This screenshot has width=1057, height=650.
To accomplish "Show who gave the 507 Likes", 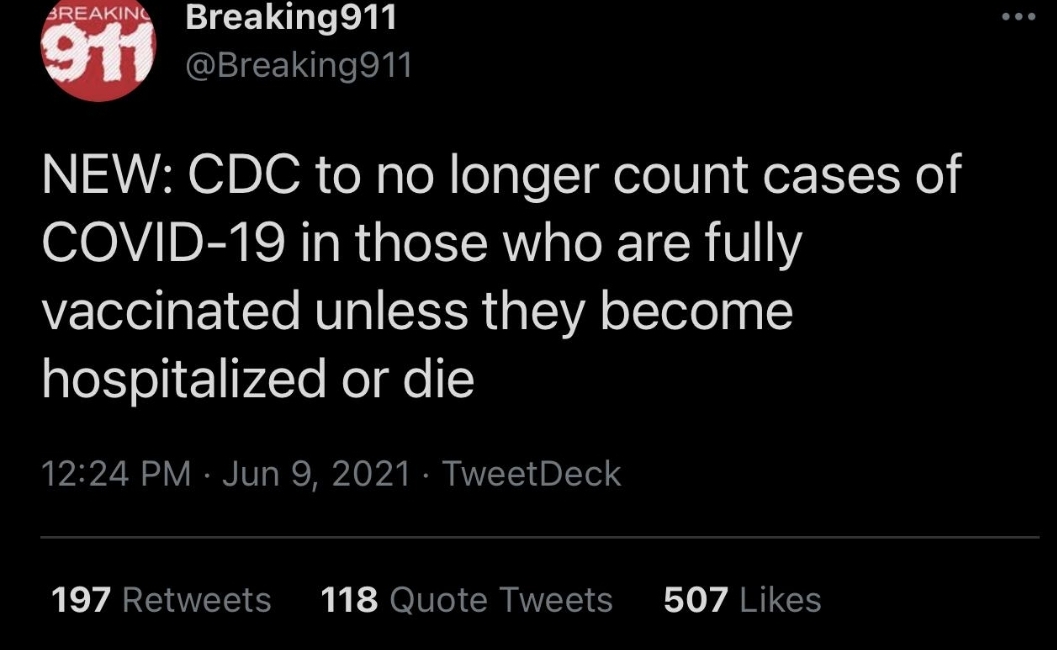I will click(x=742, y=599).
